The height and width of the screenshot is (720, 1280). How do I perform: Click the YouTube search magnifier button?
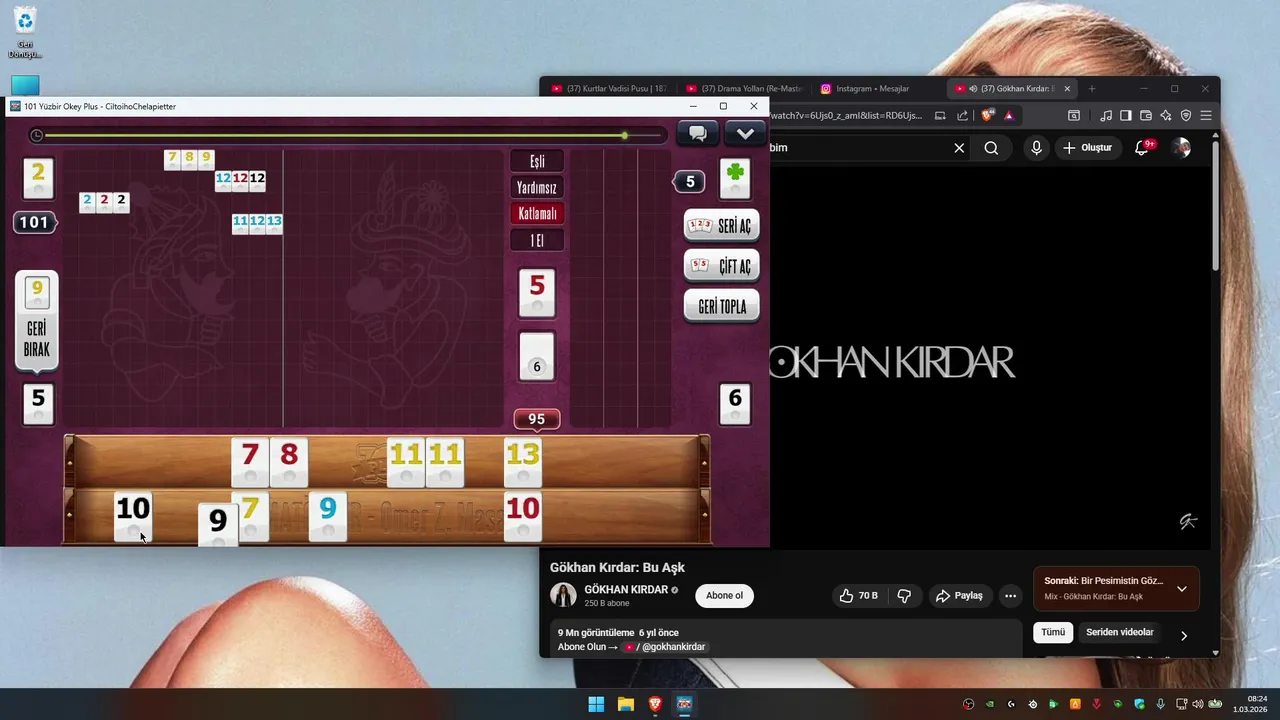coord(991,148)
